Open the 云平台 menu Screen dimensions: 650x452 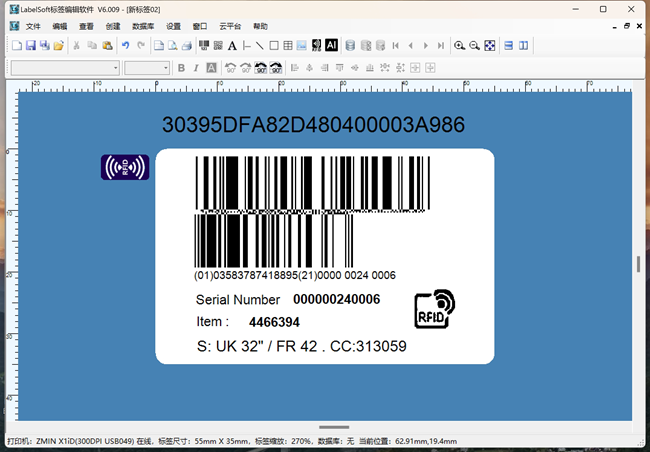click(230, 27)
